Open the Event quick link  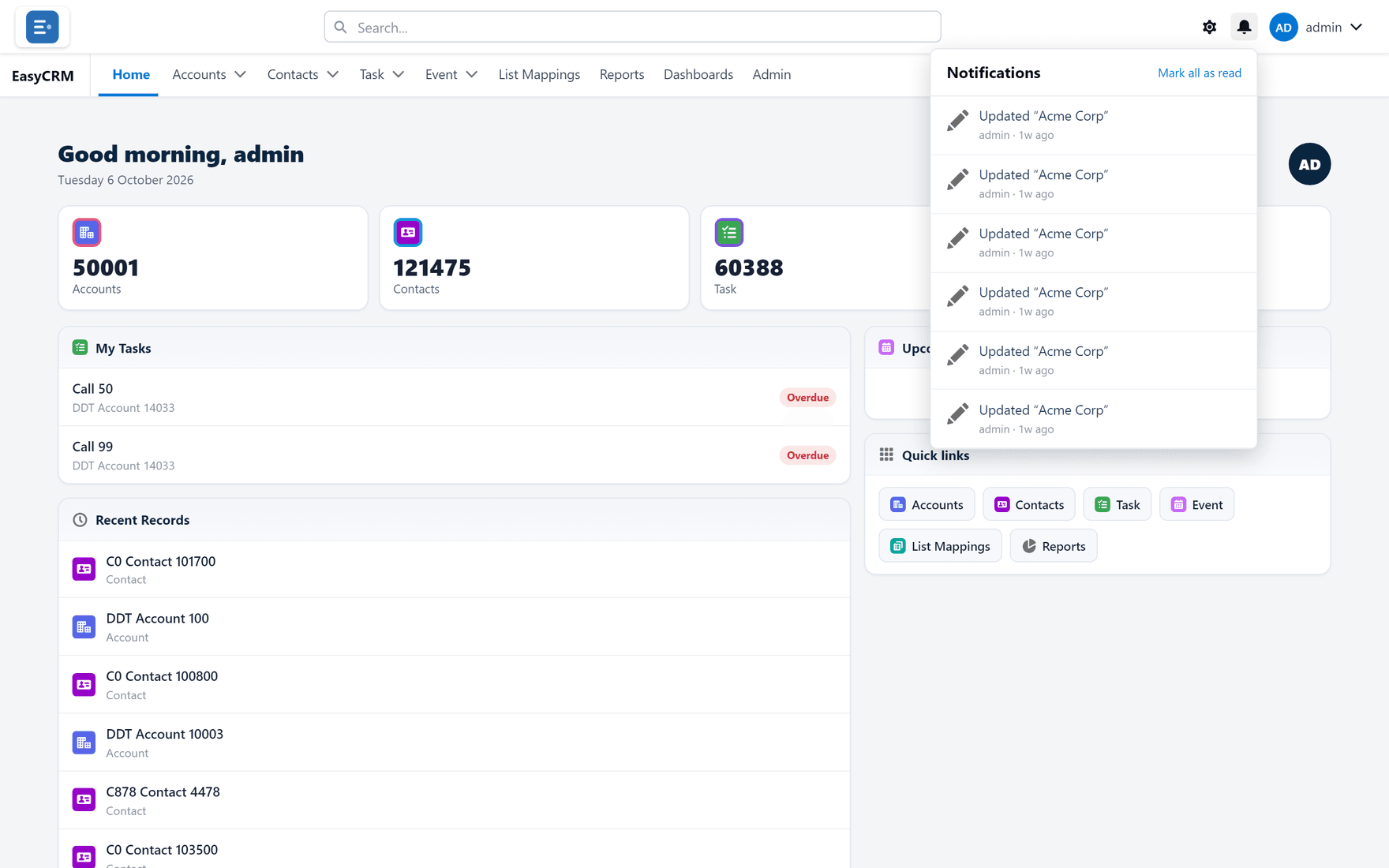(1196, 504)
